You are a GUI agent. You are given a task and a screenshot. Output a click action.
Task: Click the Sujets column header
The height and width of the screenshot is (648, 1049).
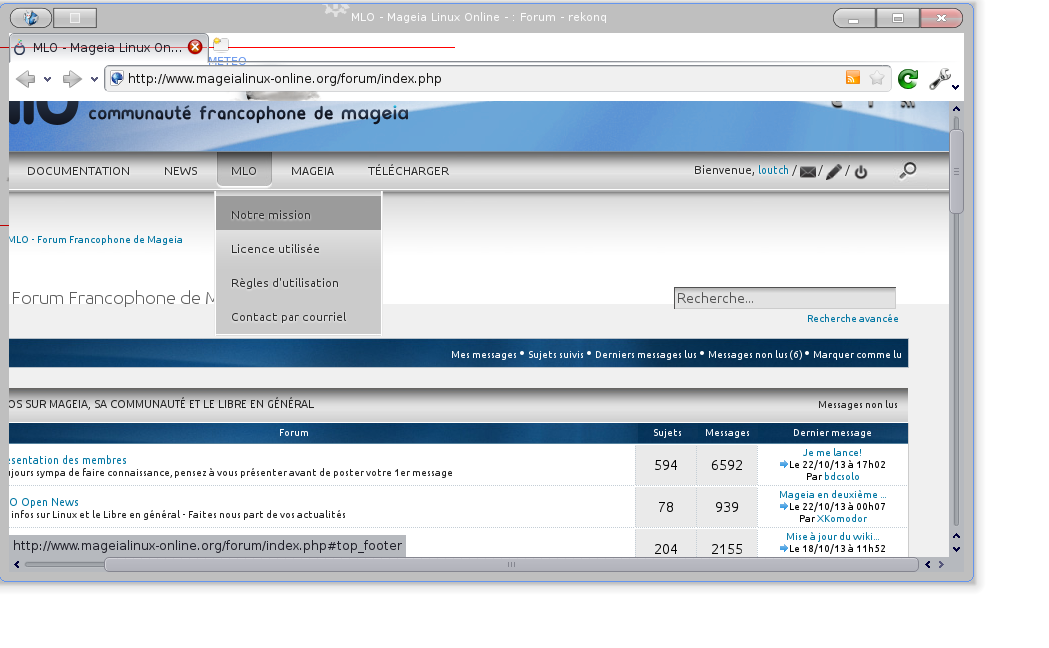(667, 433)
